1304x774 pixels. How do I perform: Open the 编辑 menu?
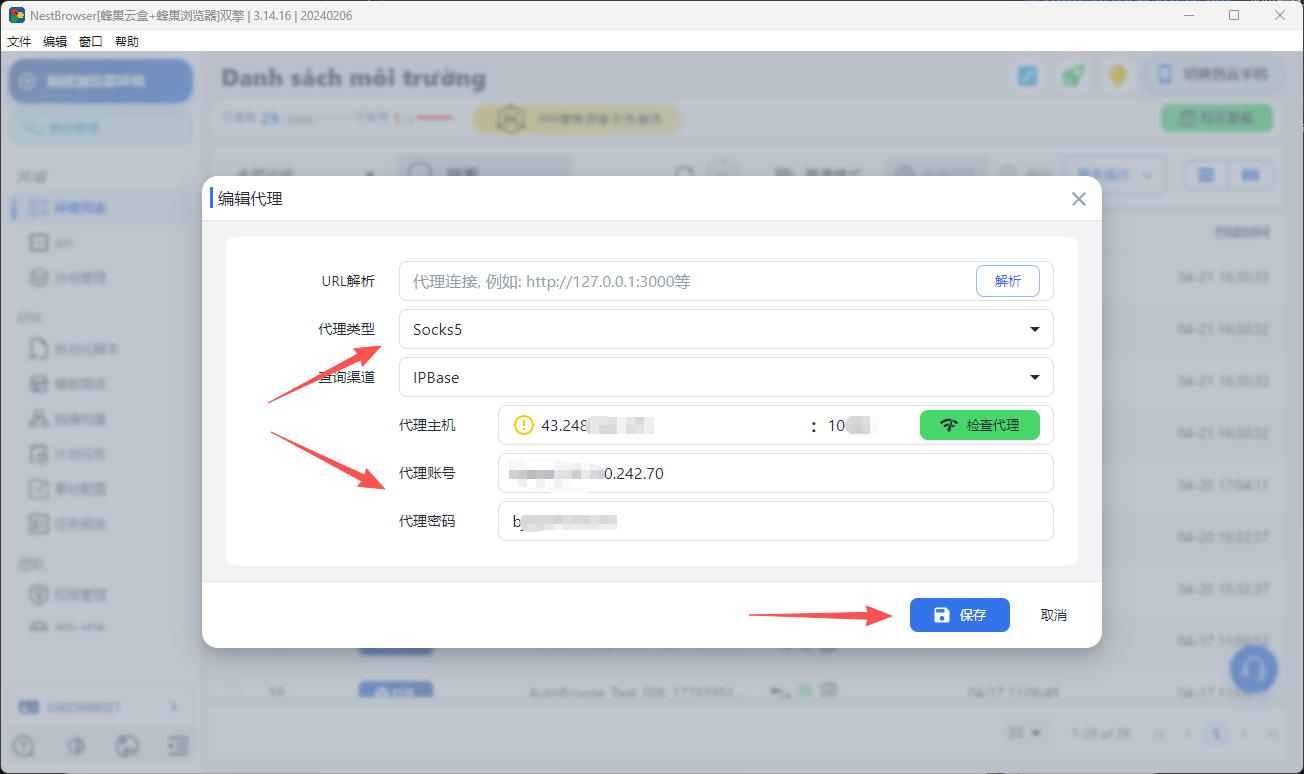click(x=55, y=41)
